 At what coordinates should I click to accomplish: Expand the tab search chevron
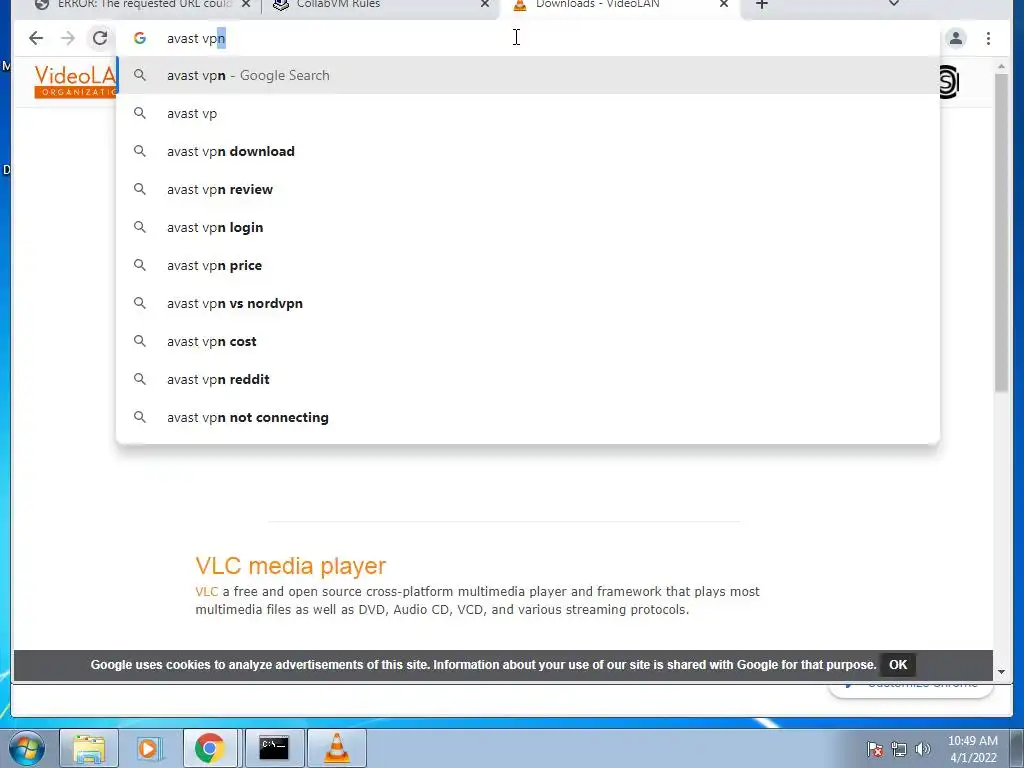coord(894,3)
